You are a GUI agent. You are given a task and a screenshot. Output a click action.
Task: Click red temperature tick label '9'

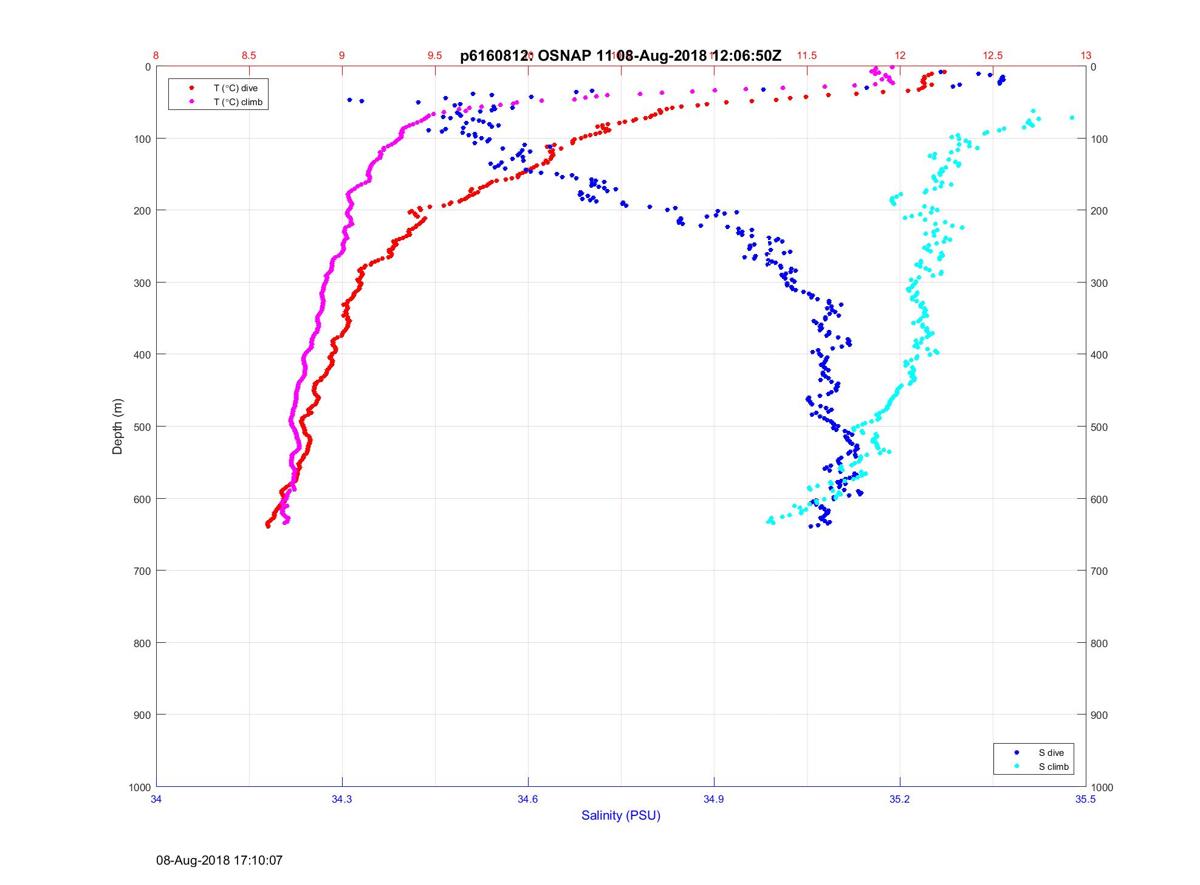[x=342, y=56]
